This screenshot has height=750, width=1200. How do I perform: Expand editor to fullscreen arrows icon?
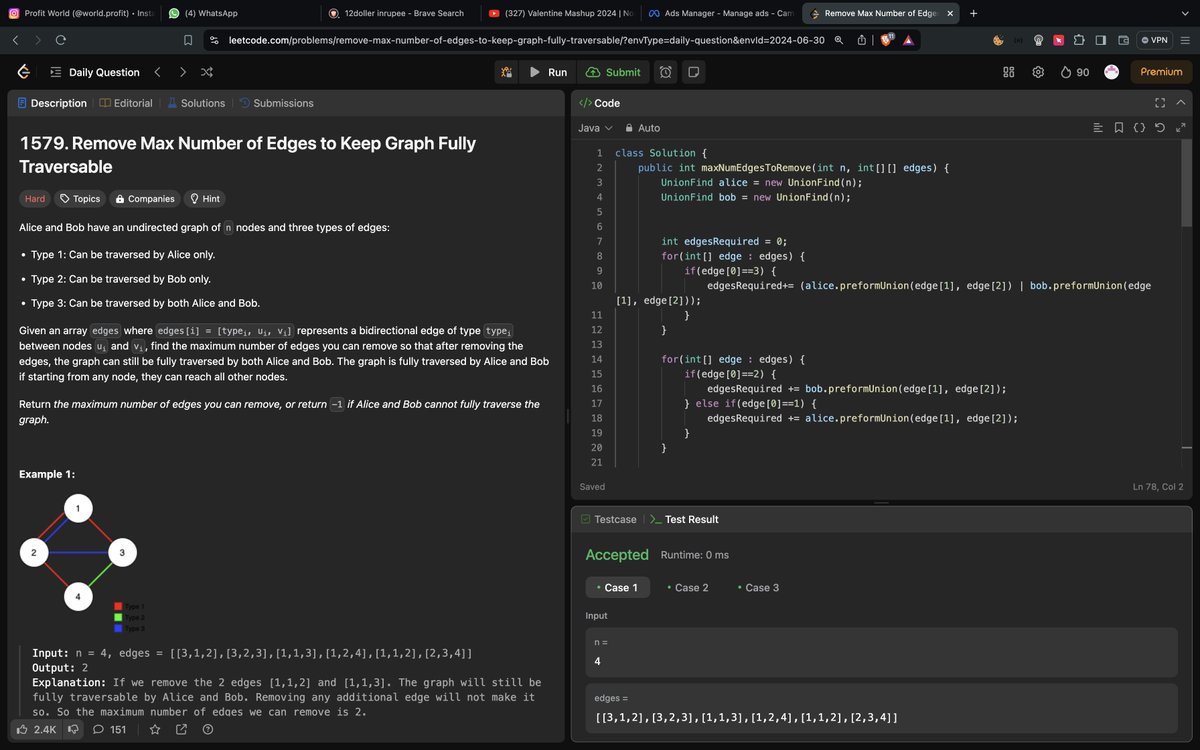(1180, 128)
